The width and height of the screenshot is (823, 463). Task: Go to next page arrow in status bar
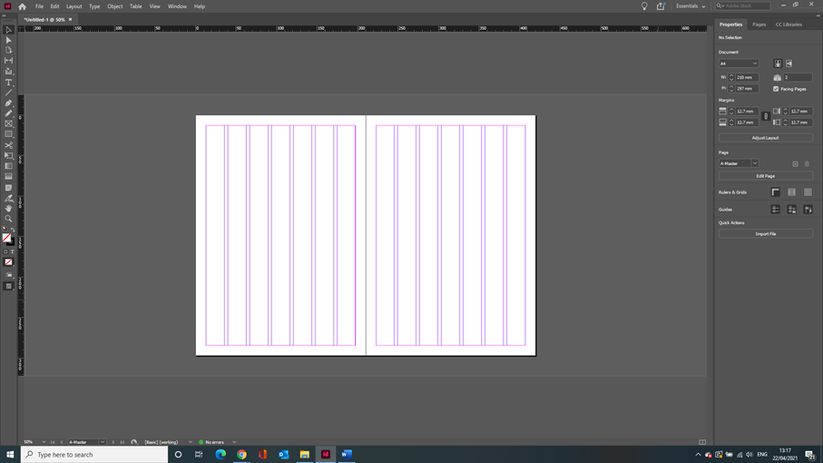tap(113, 442)
